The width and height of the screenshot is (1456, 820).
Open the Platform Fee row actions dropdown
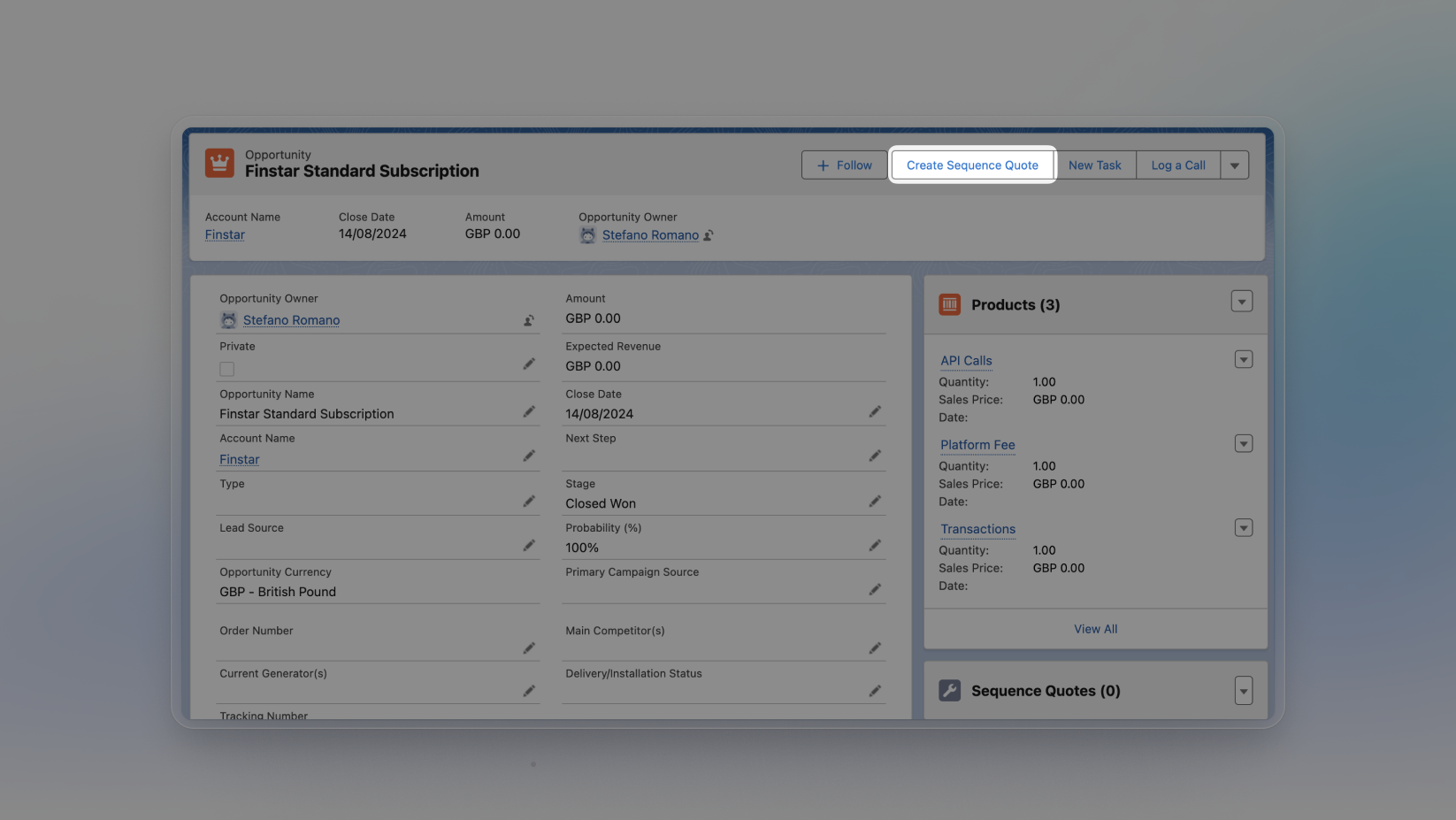(1244, 444)
